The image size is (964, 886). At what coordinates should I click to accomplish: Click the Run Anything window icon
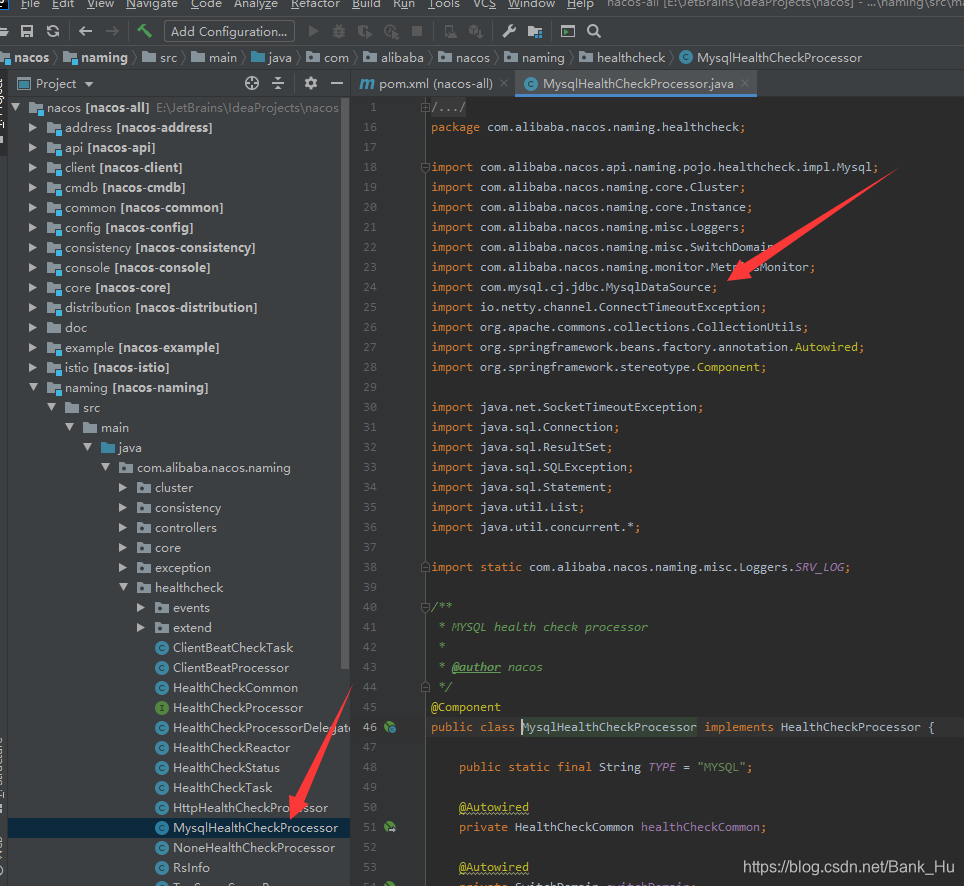click(568, 31)
